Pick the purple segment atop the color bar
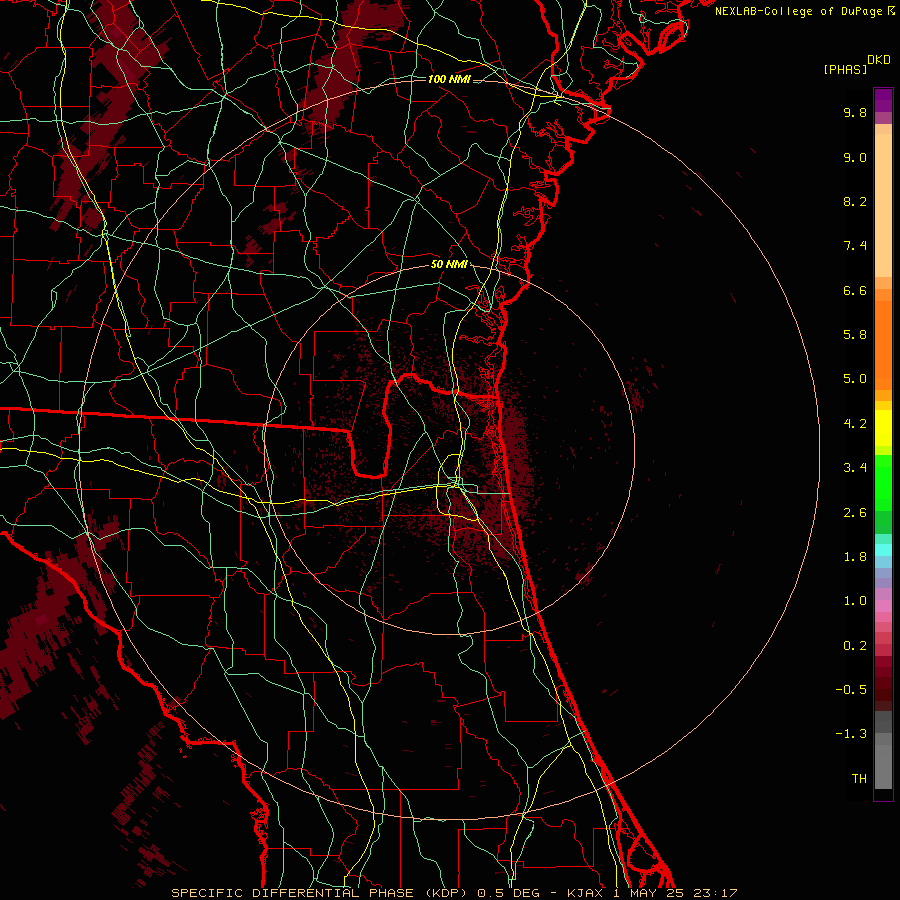900x900 pixels. click(x=883, y=100)
